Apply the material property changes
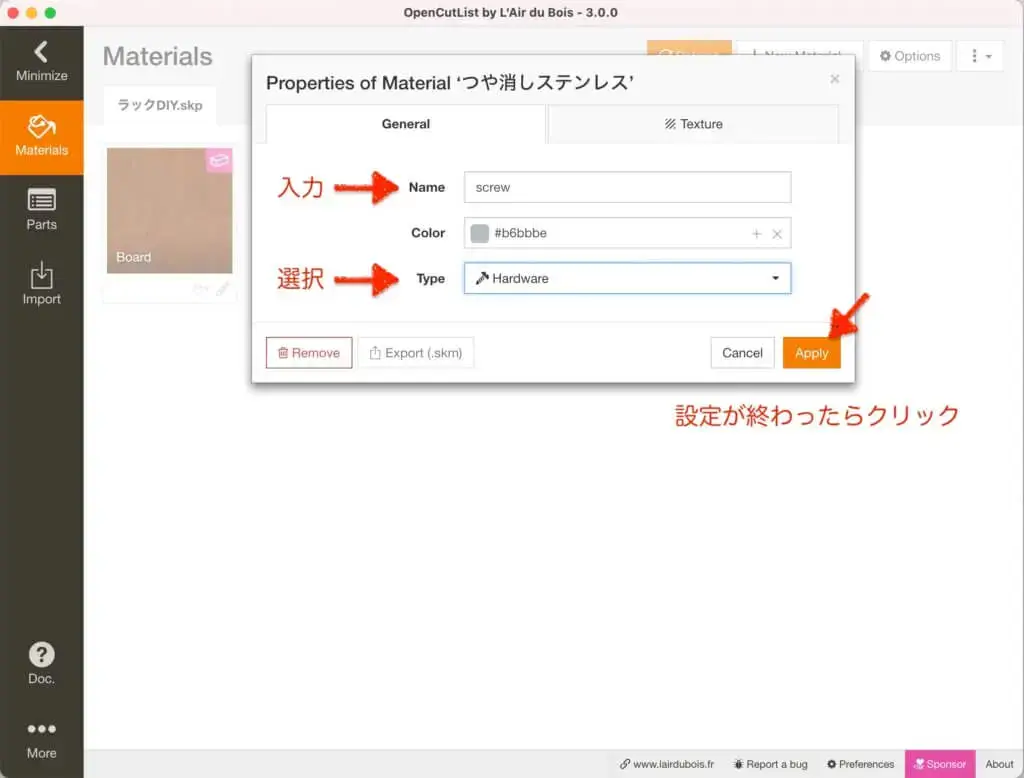The image size is (1024, 778). tap(811, 353)
